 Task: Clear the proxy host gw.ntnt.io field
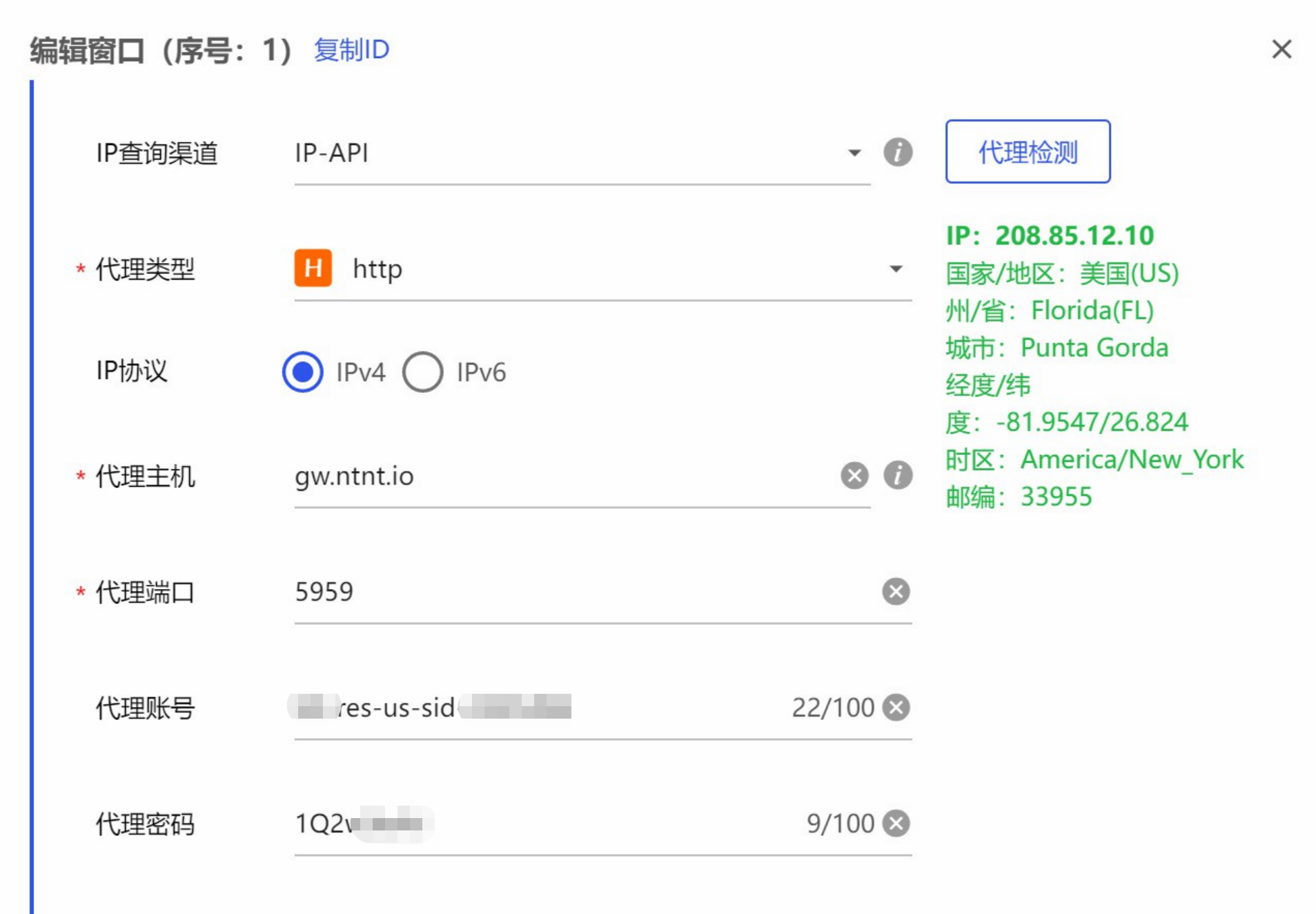(x=854, y=476)
